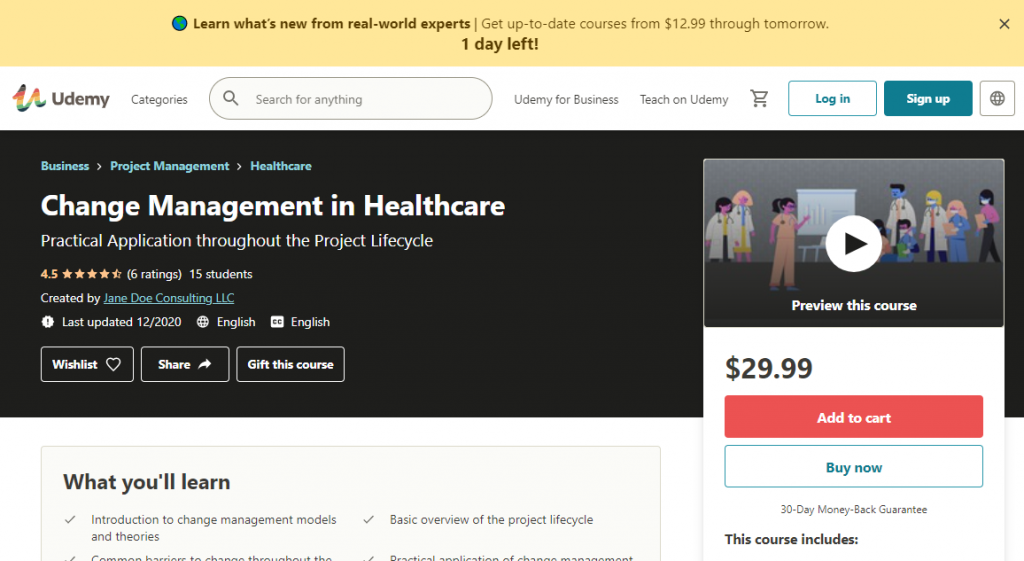Open the shopping cart

point(760,99)
